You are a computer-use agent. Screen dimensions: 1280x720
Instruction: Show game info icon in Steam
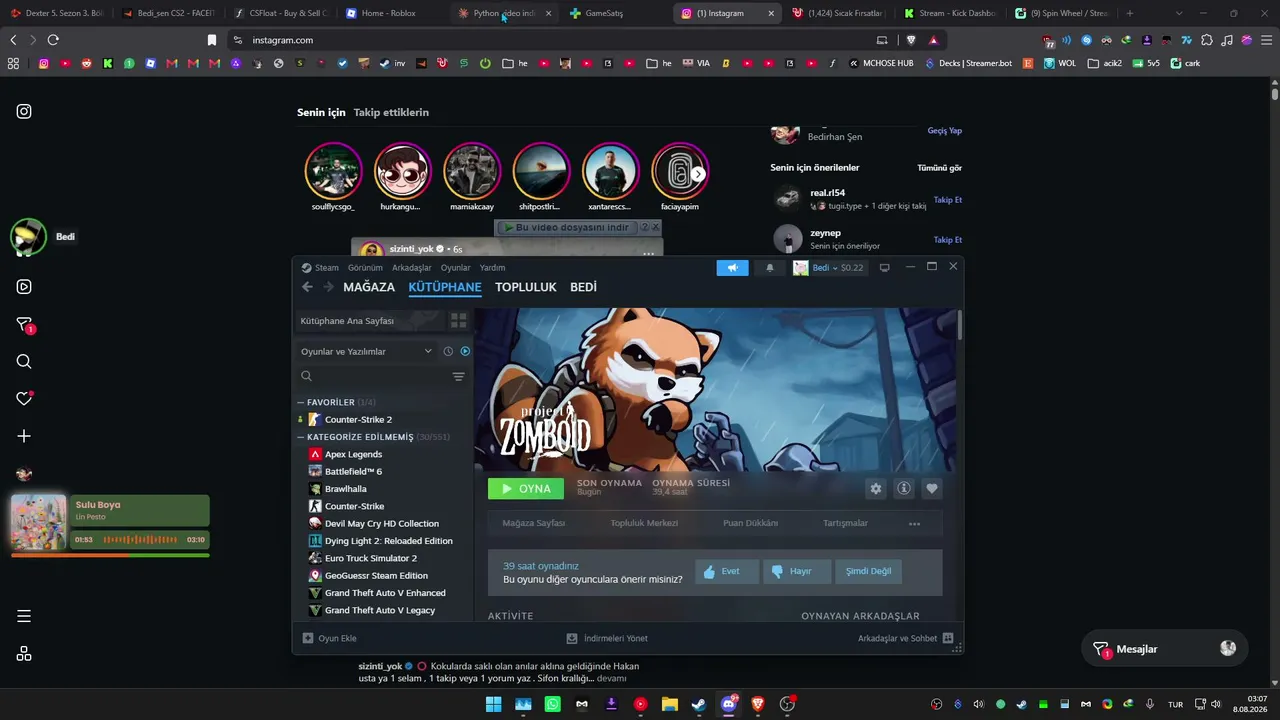point(904,489)
